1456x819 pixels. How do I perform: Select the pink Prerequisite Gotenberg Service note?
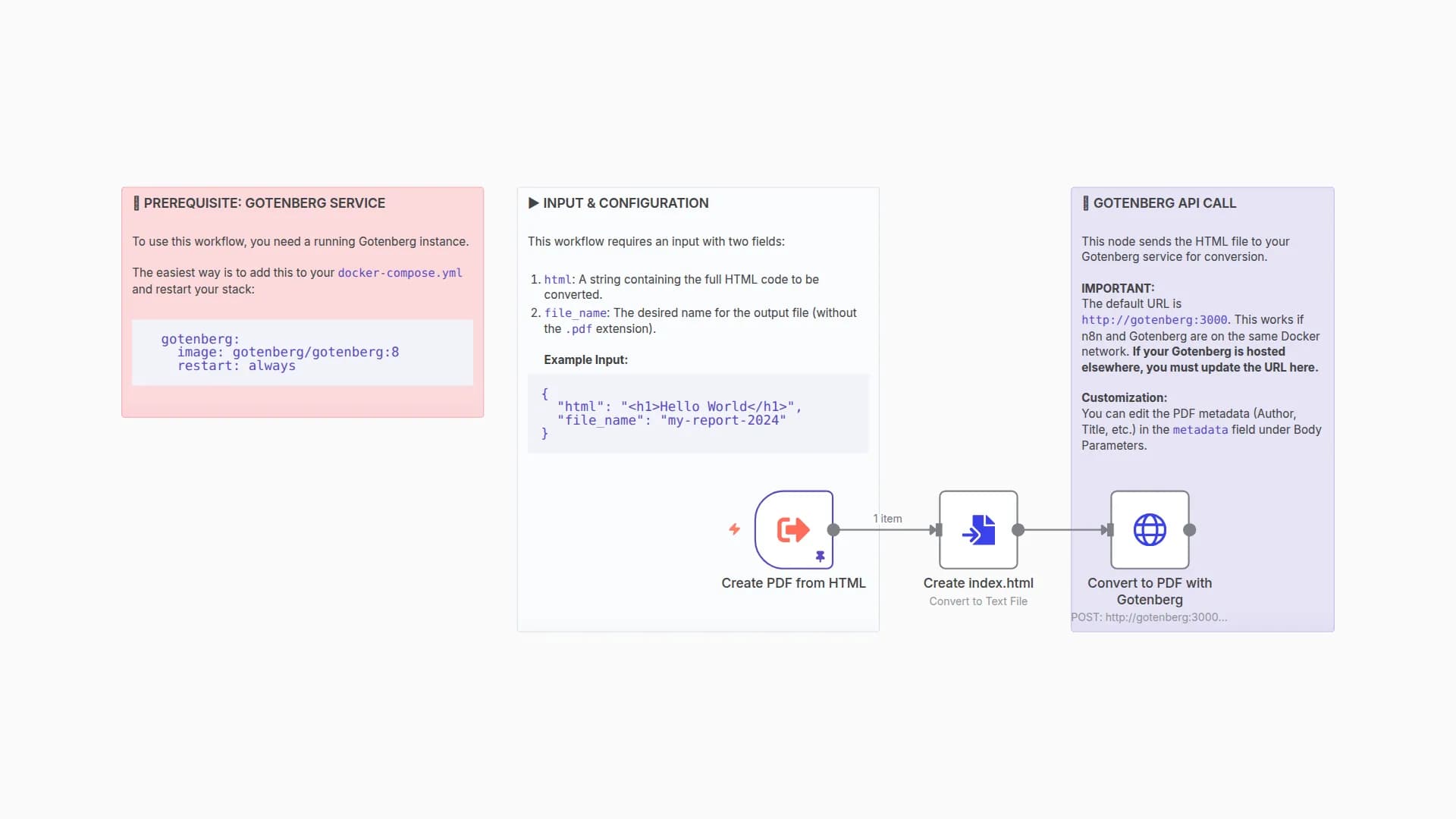[302, 400]
